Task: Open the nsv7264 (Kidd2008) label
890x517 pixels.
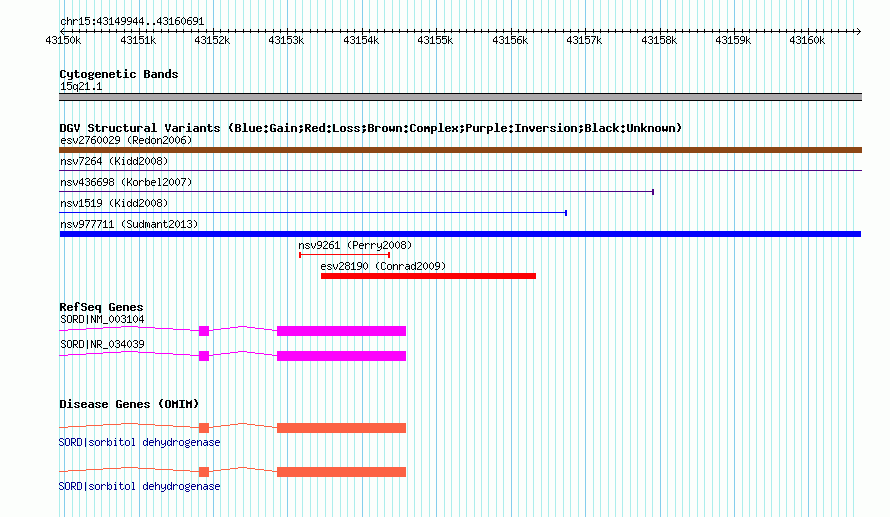Action: pos(114,161)
